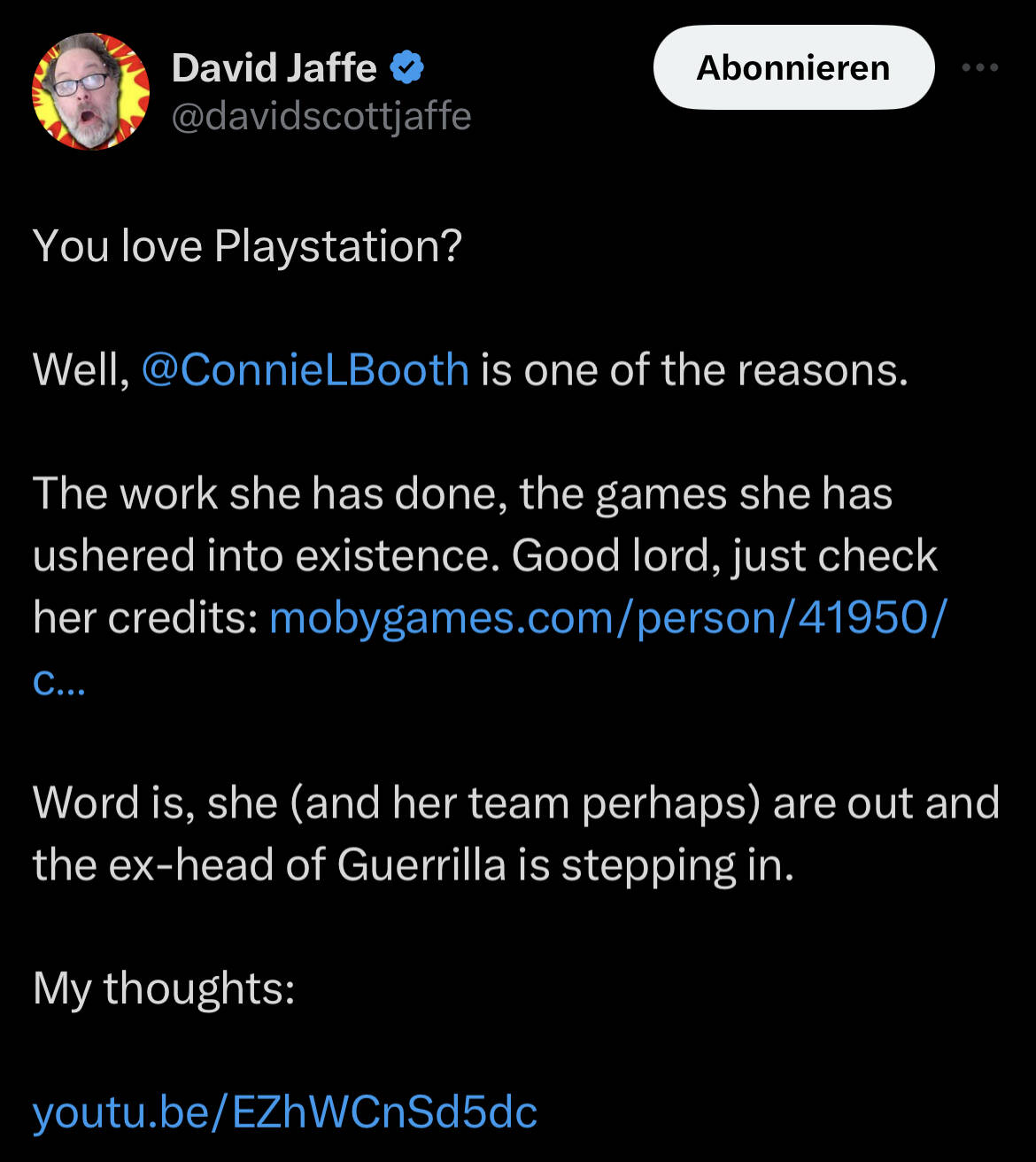Click the blue verified checkmark badge
The width and height of the screenshot is (1036, 1162).
[406, 67]
